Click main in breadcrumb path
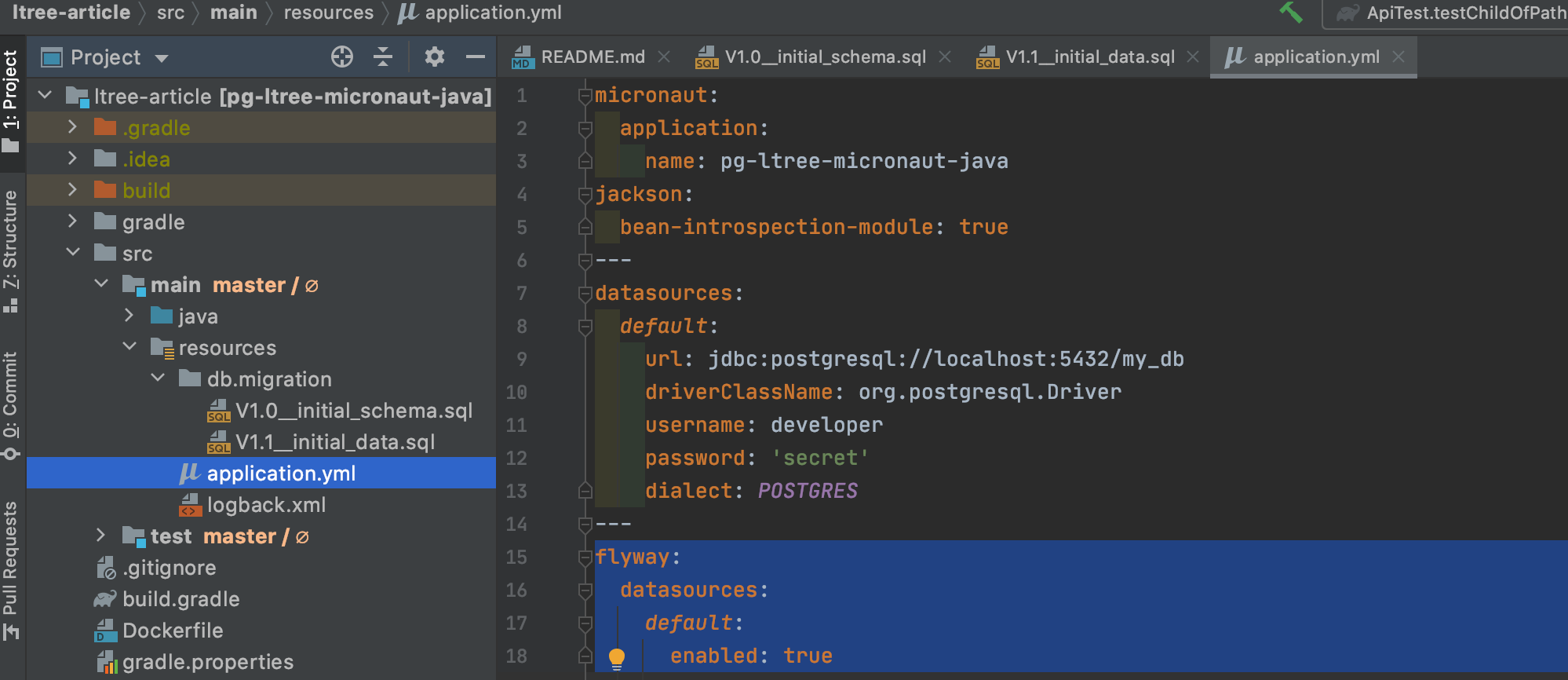This screenshot has height=680, width=1568. 234,13
